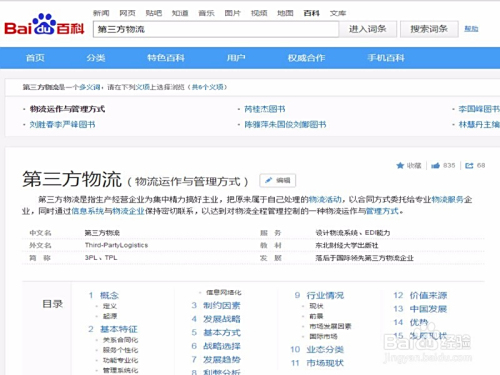Click the 搜索词条 button
Screen dimensions: 500x375
[429, 29]
